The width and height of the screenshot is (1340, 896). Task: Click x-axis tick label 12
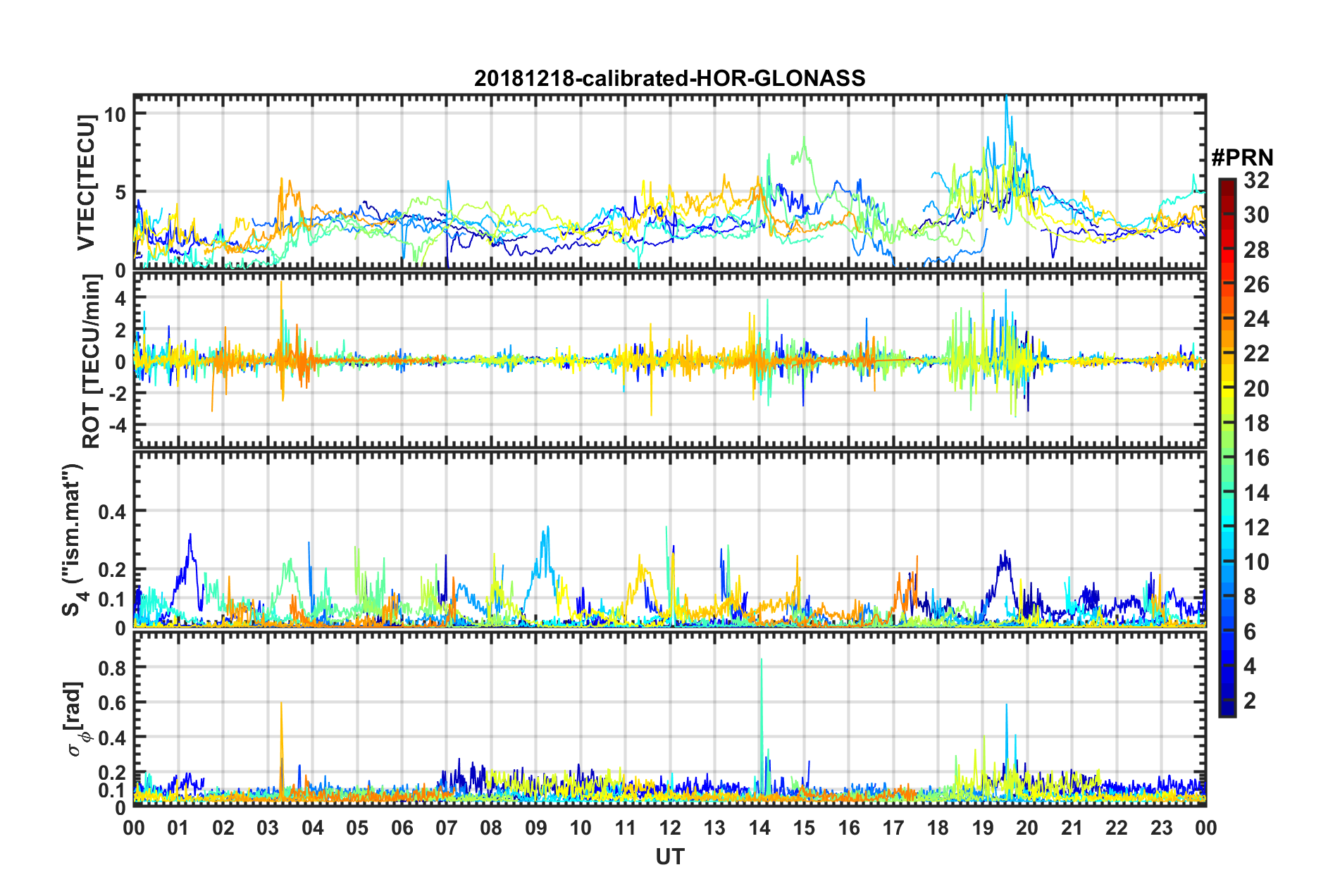(x=670, y=827)
